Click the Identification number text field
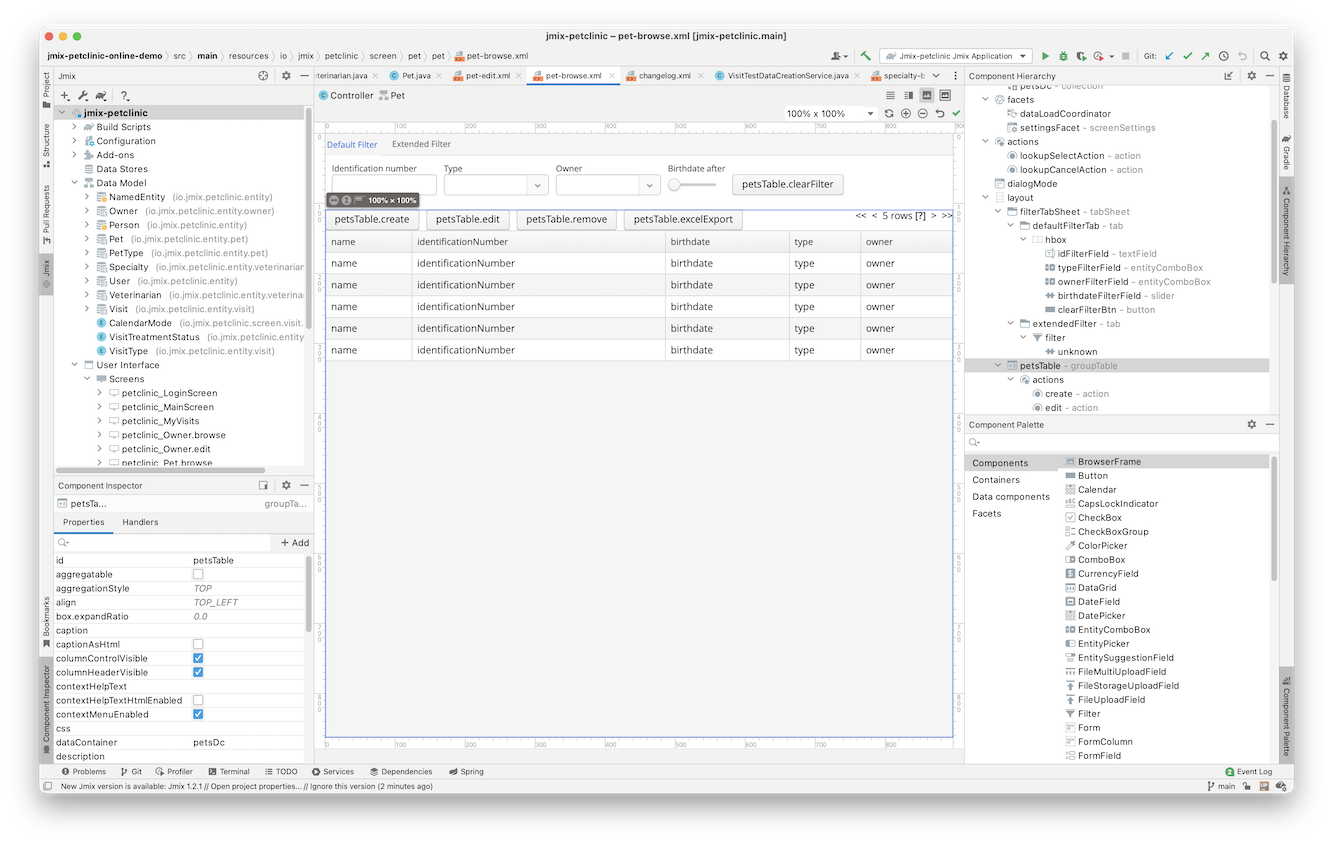The image size is (1333, 845). (384, 185)
